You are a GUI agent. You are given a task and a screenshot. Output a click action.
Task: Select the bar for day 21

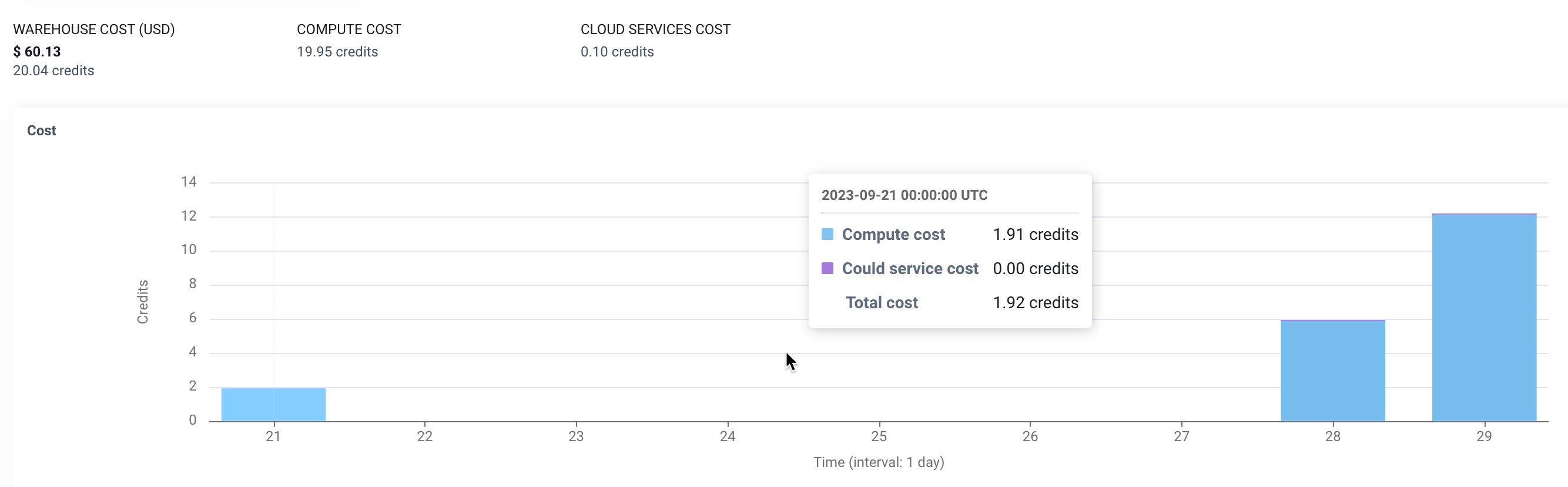273,404
